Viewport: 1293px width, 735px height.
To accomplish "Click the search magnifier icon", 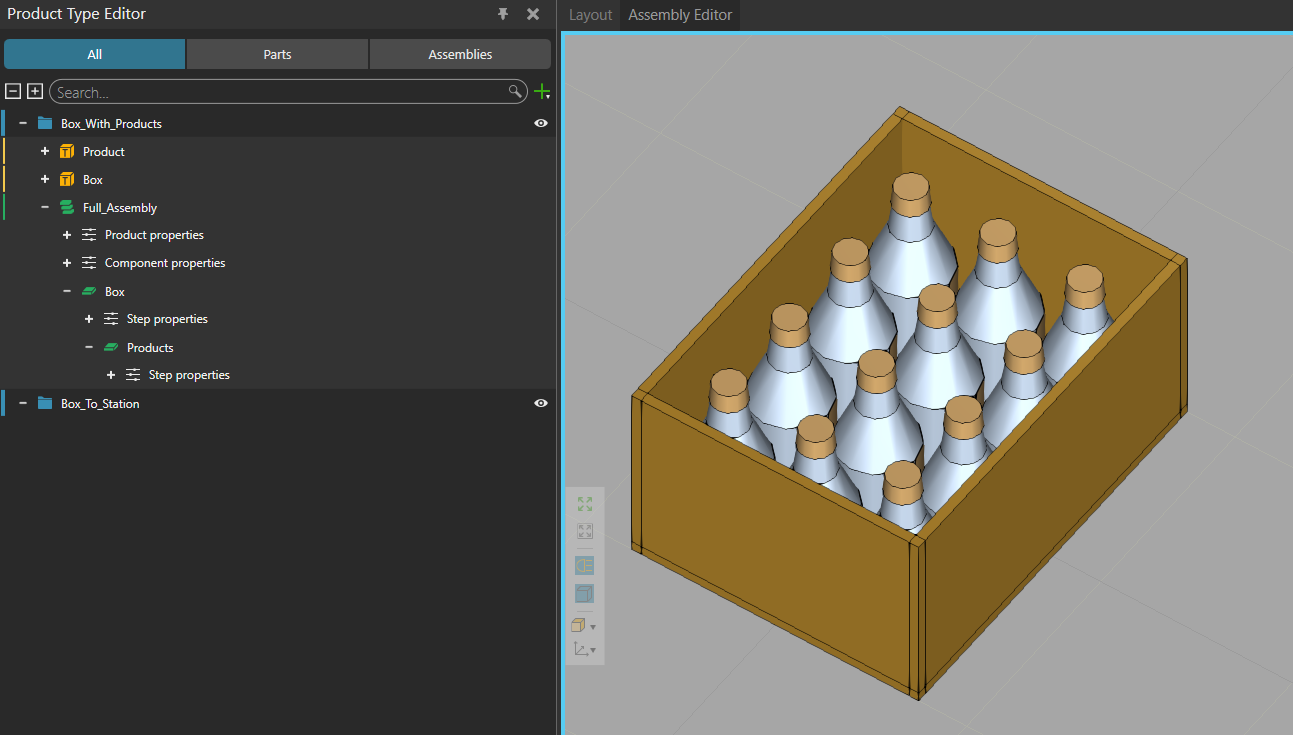I will (515, 92).
